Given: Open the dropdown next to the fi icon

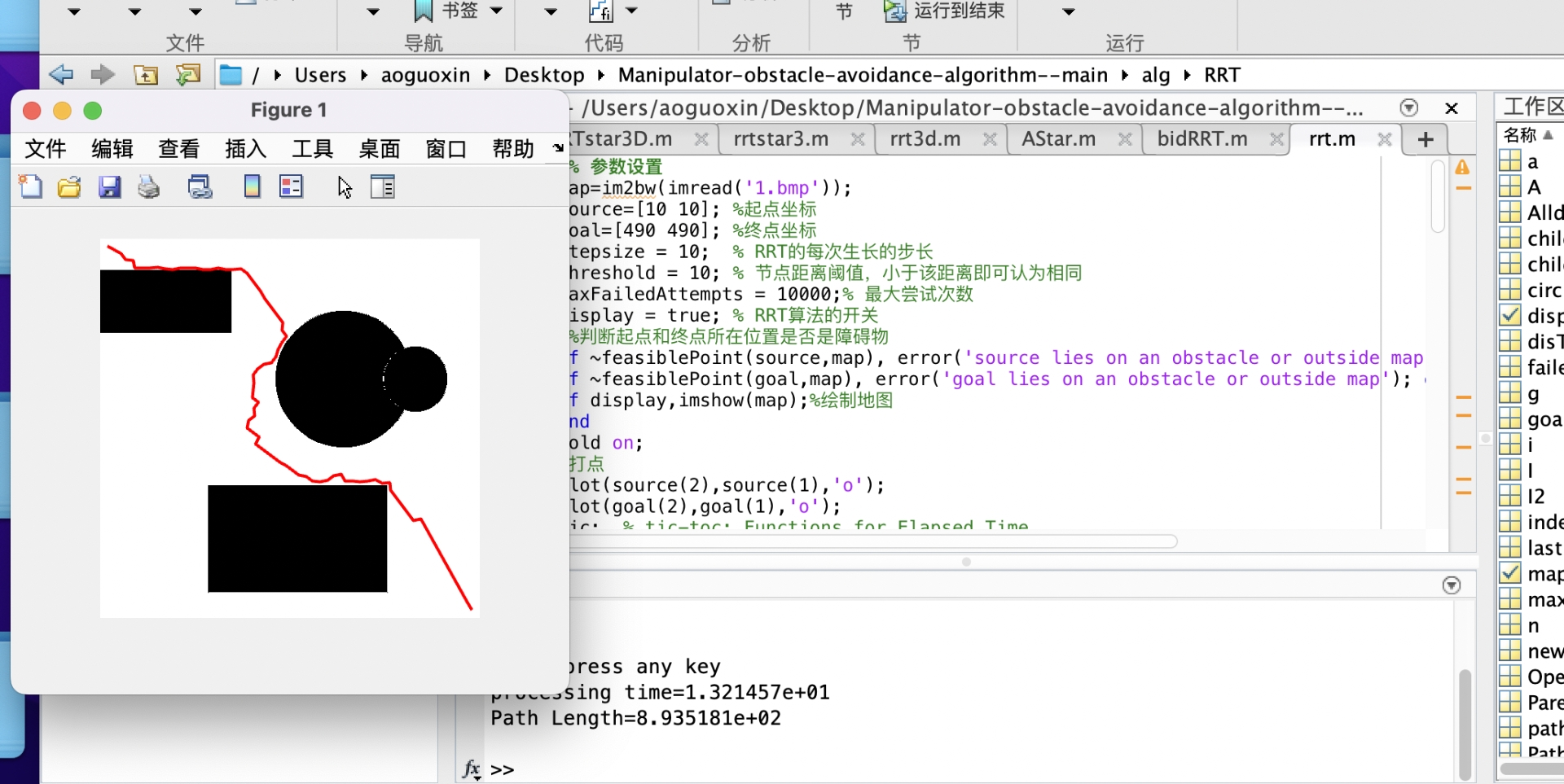Looking at the screenshot, I should 631,11.
